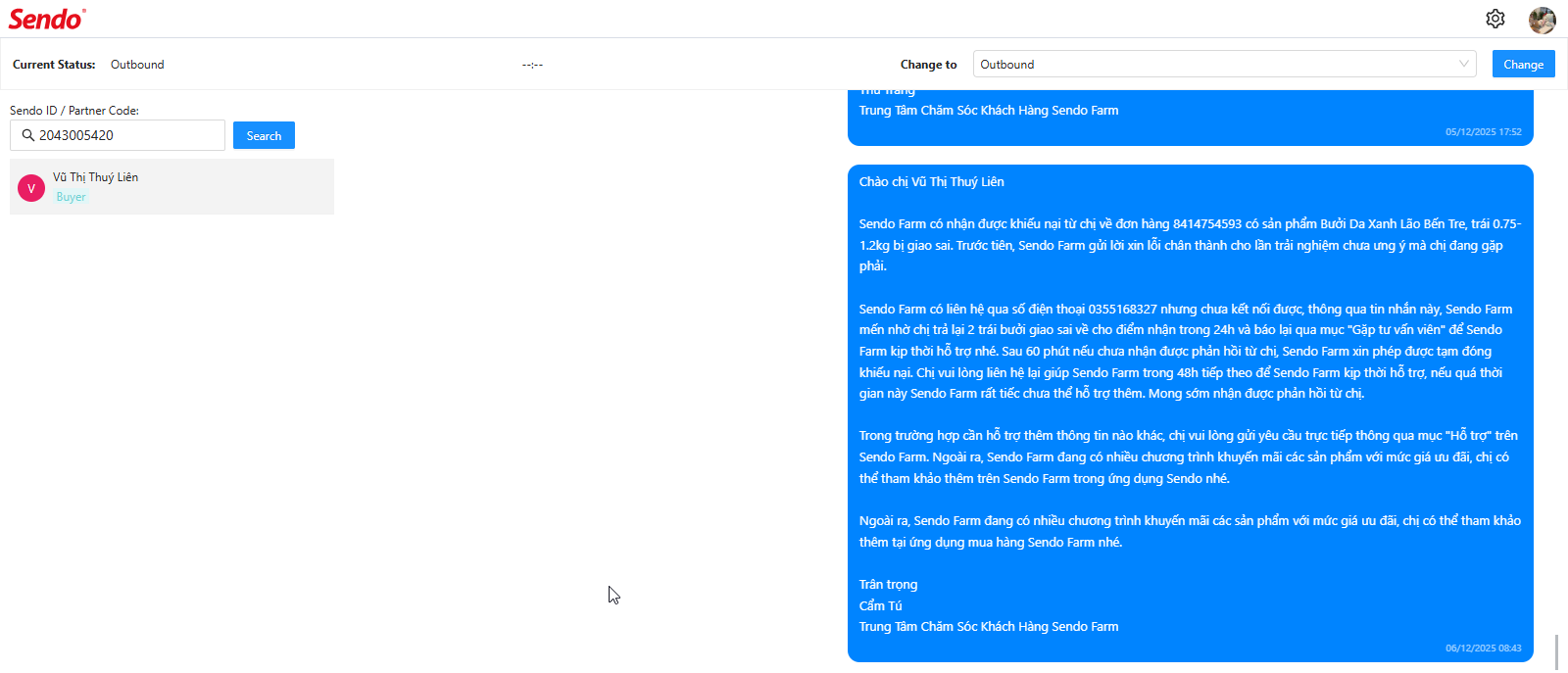The width and height of the screenshot is (1568, 673).
Task: Click the timestamp 05/12/2025 17:52
Action: coord(1483,131)
